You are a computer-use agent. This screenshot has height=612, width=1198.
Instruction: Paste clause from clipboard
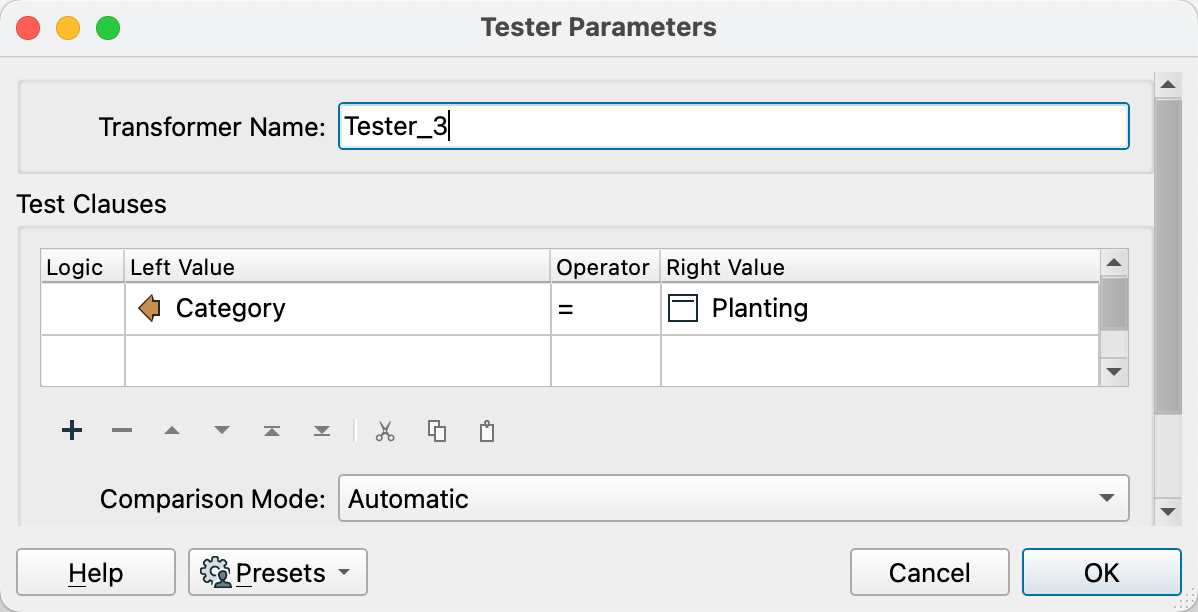tap(487, 432)
